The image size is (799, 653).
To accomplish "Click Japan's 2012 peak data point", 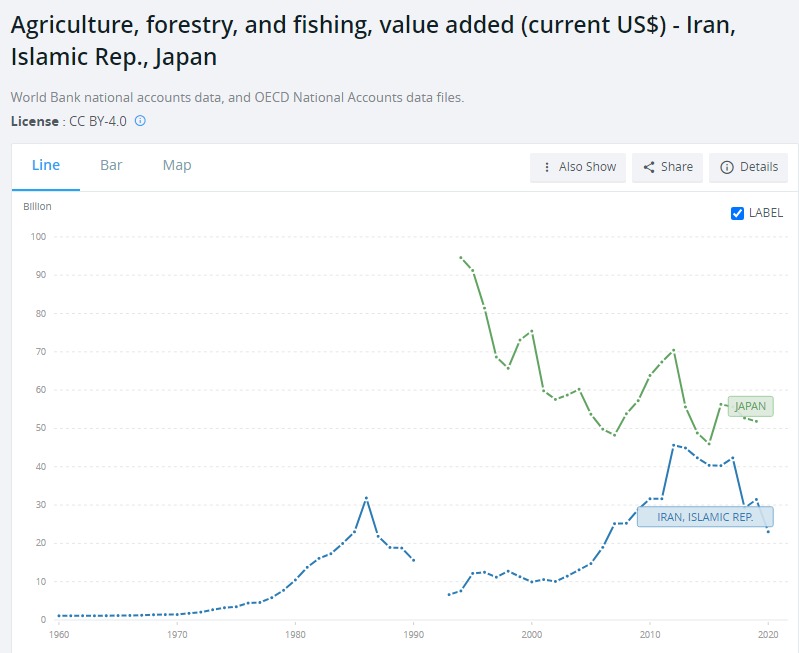I will 674,350.
